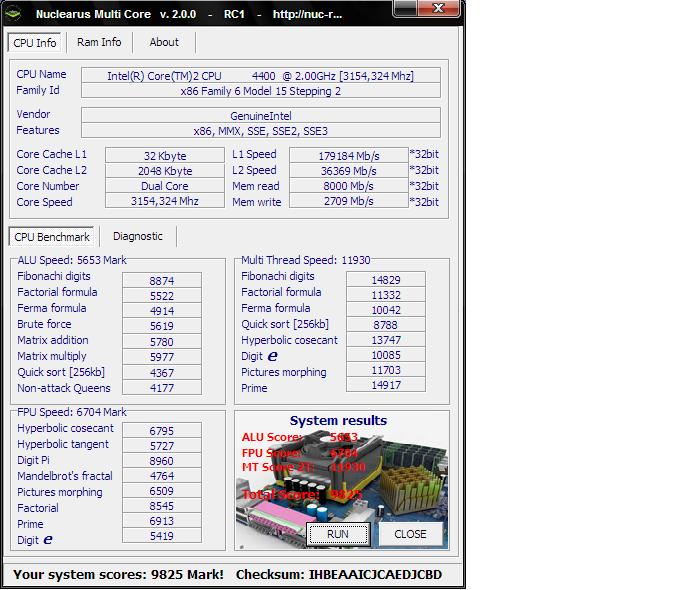The width and height of the screenshot is (700, 590).
Task: Click FPU Digit e score 5419
Action: pos(162,536)
